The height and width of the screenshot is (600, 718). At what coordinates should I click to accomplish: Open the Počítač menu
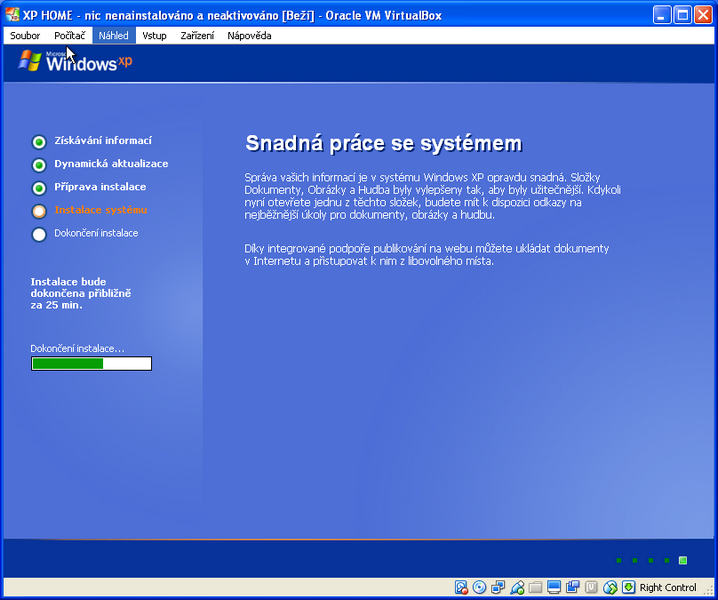(70, 36)
